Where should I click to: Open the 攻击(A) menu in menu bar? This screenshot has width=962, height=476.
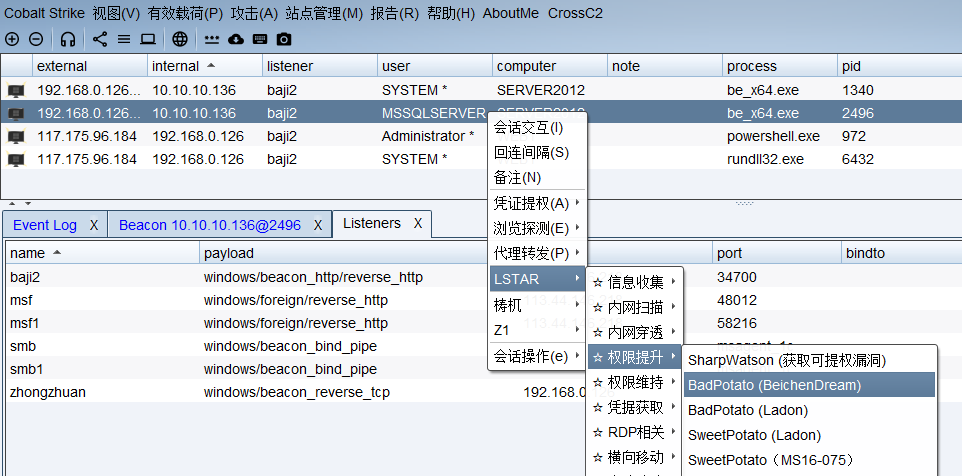click(254, 13)
